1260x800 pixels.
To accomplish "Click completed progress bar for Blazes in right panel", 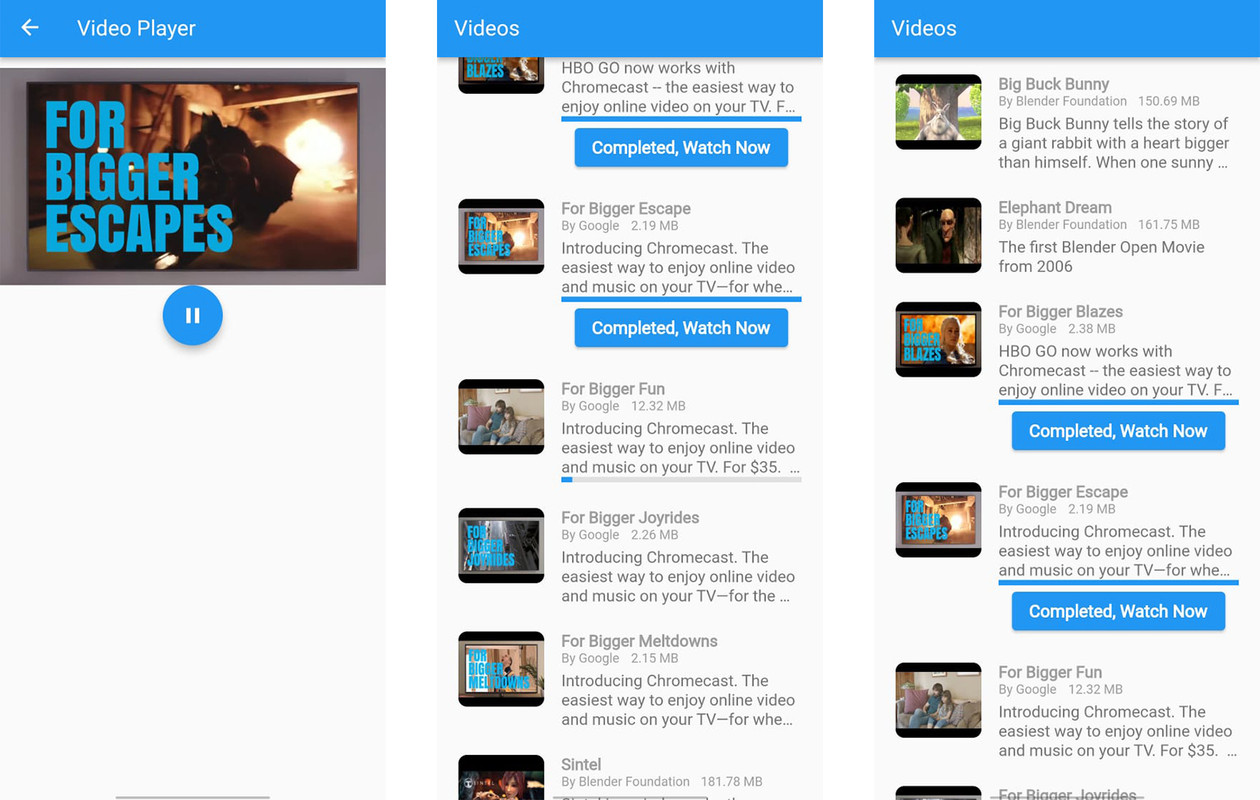I will 1118,402.
